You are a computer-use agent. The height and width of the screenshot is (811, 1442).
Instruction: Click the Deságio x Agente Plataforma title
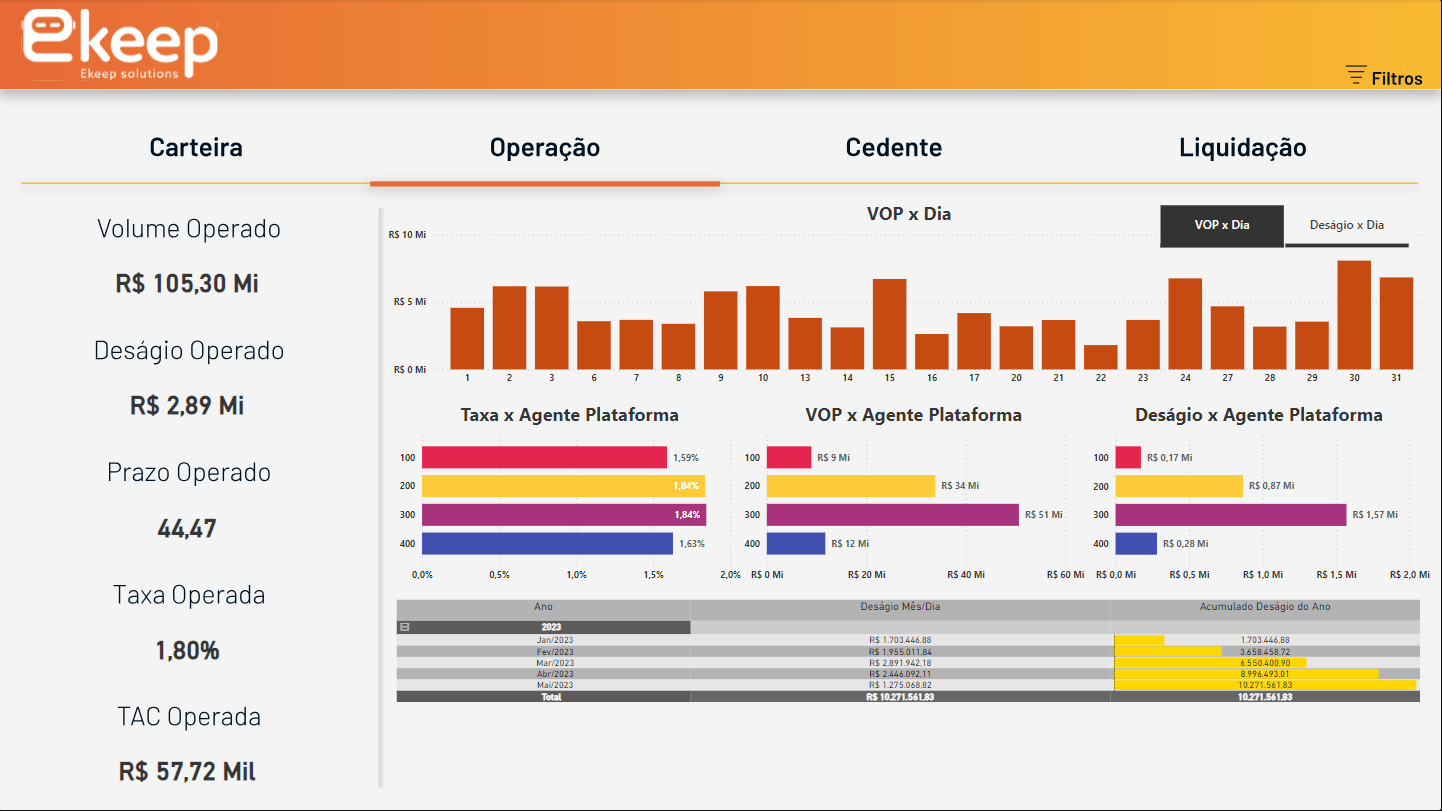click(1259, 415)
